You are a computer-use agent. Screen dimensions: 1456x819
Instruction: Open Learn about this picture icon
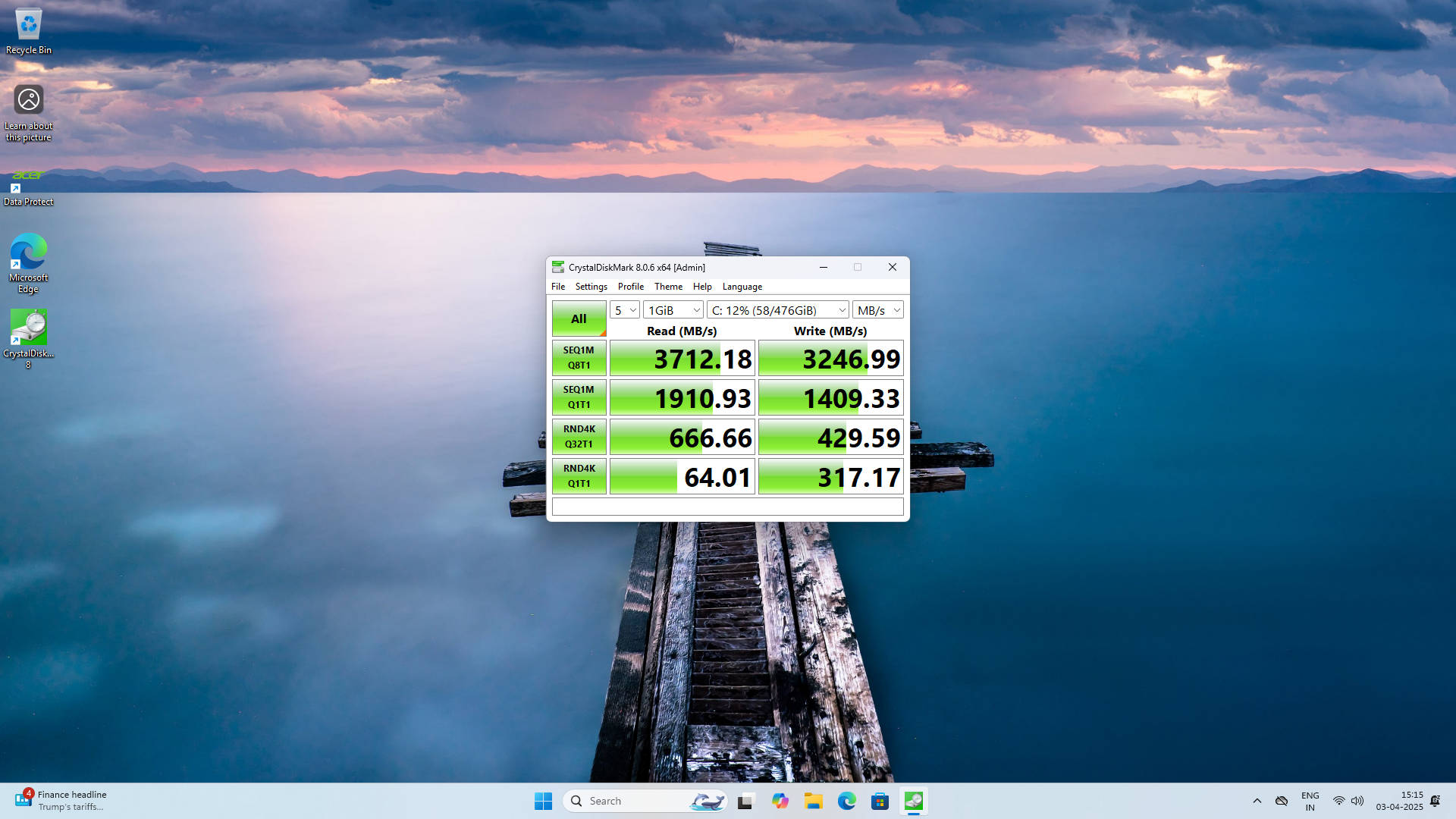pyautogui.click(x=29, y=112)
